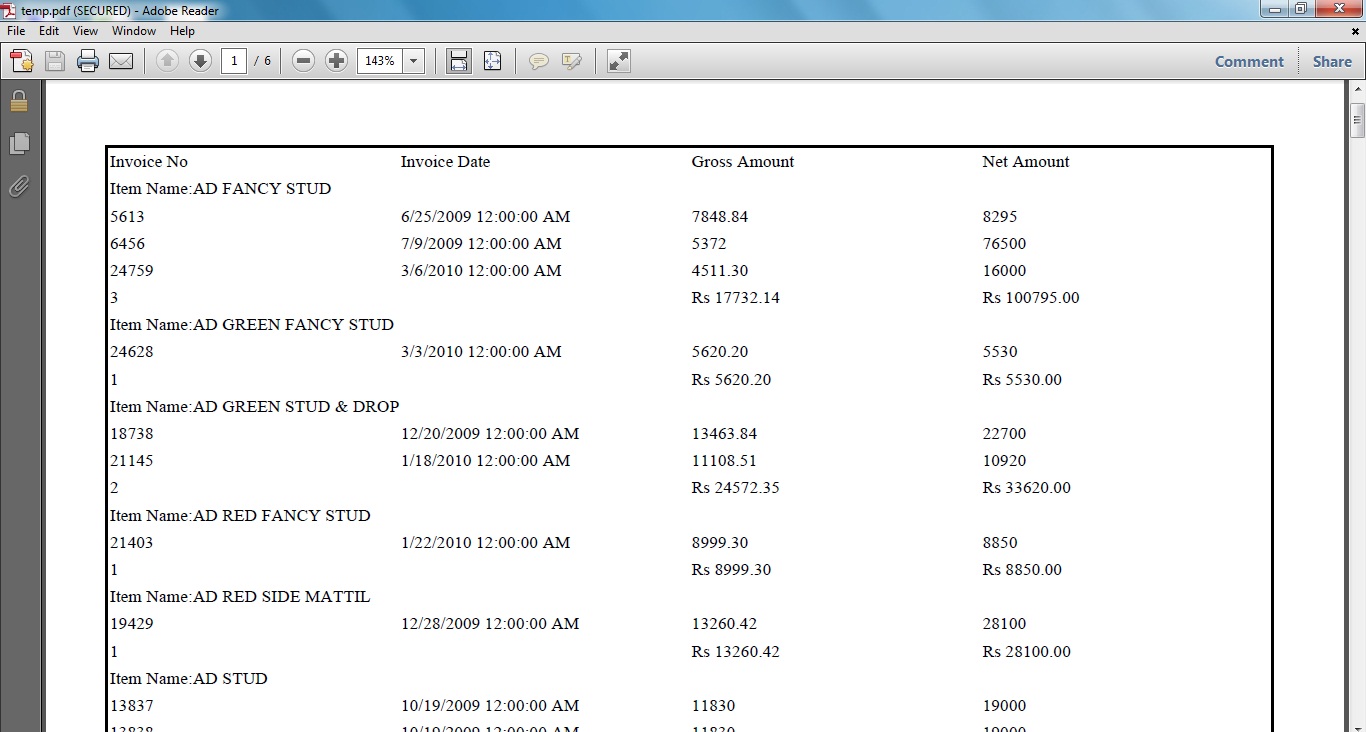Click "Item Name:AD GREEN FANCY STUD" heading

(252, 325)
